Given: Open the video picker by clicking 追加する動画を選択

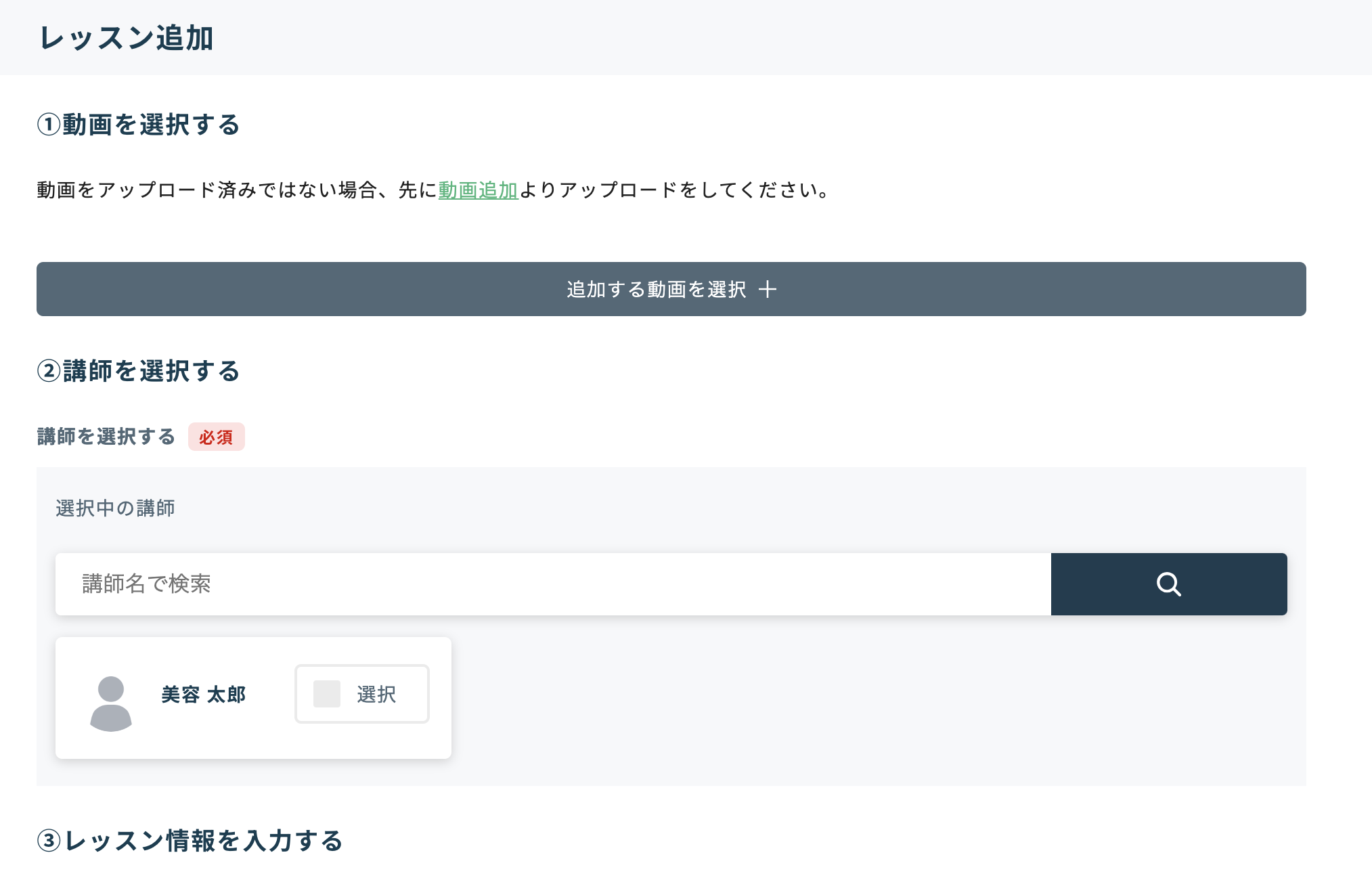Looking at the screenshot, I should pos(671,289).
